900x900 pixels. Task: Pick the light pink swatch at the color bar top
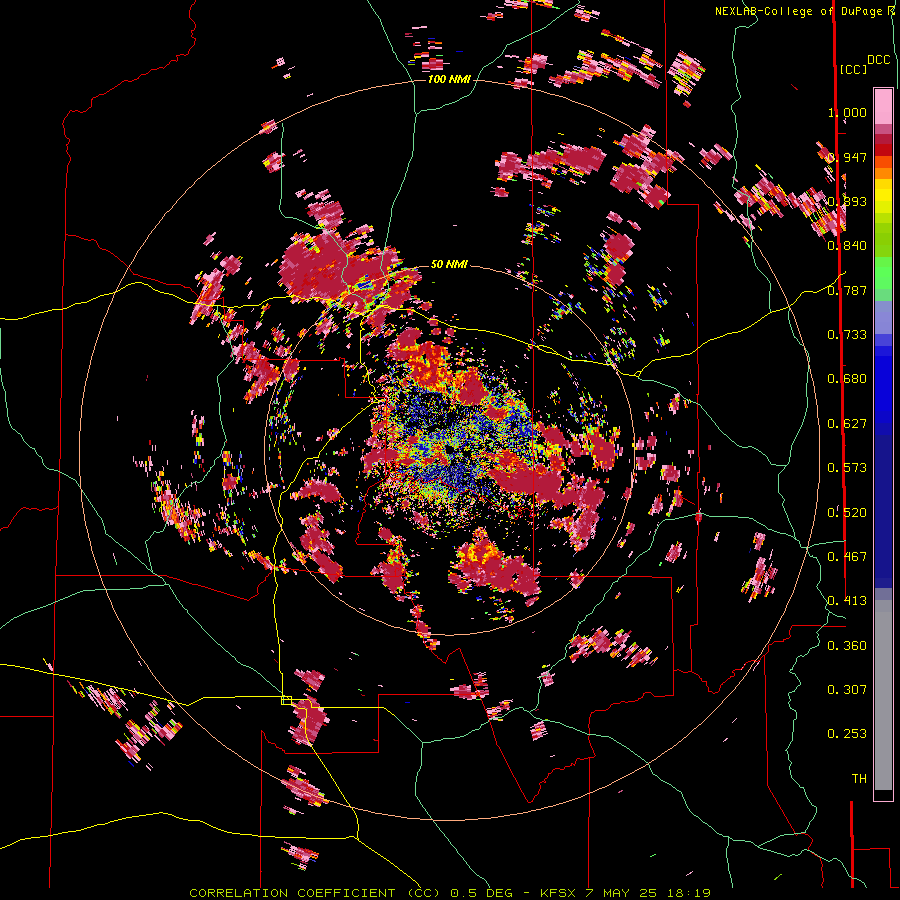pyautogui.click(x=883, y=106)
